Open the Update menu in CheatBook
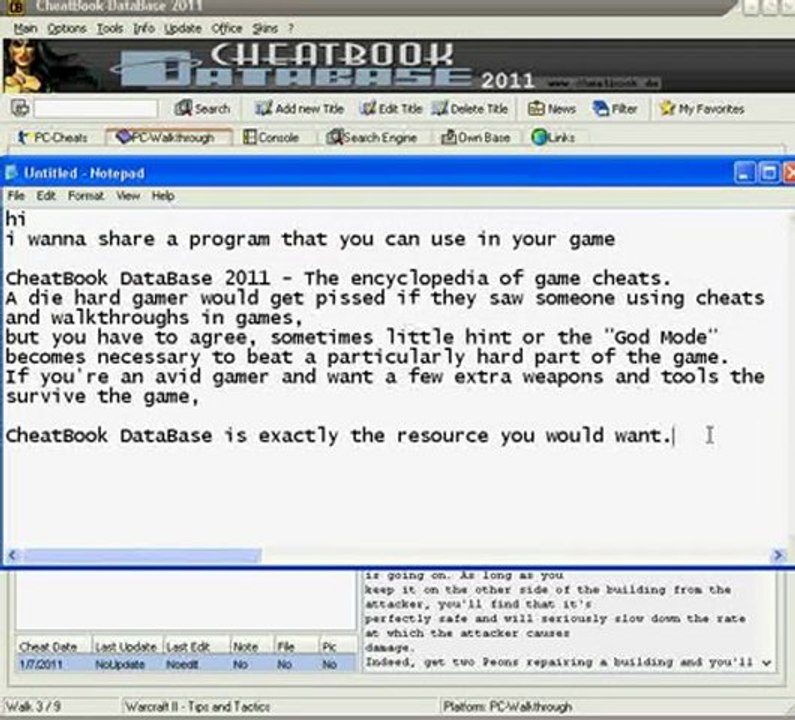Screen dimensions: 795x720 pos(183,28)
